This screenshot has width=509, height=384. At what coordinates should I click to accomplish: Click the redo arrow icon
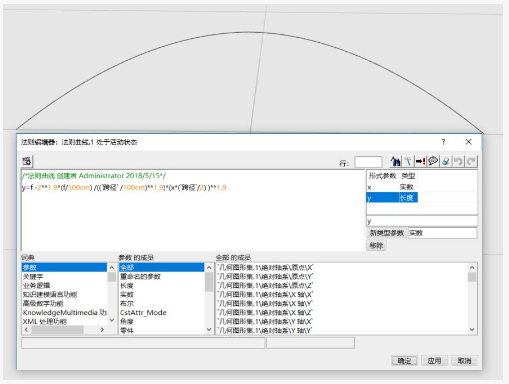point(471,161)
